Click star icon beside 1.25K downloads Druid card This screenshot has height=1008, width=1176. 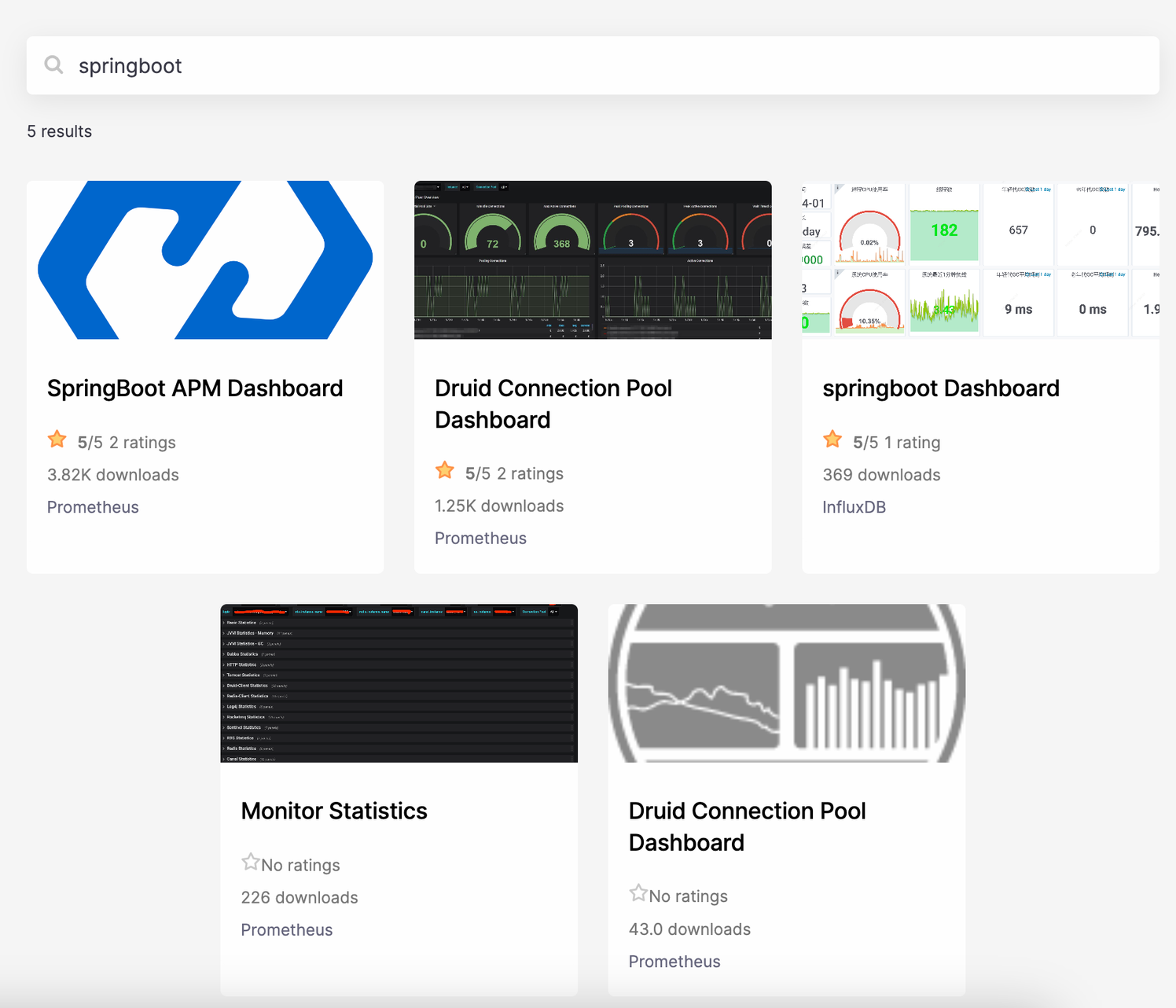[x=445, y=471]
